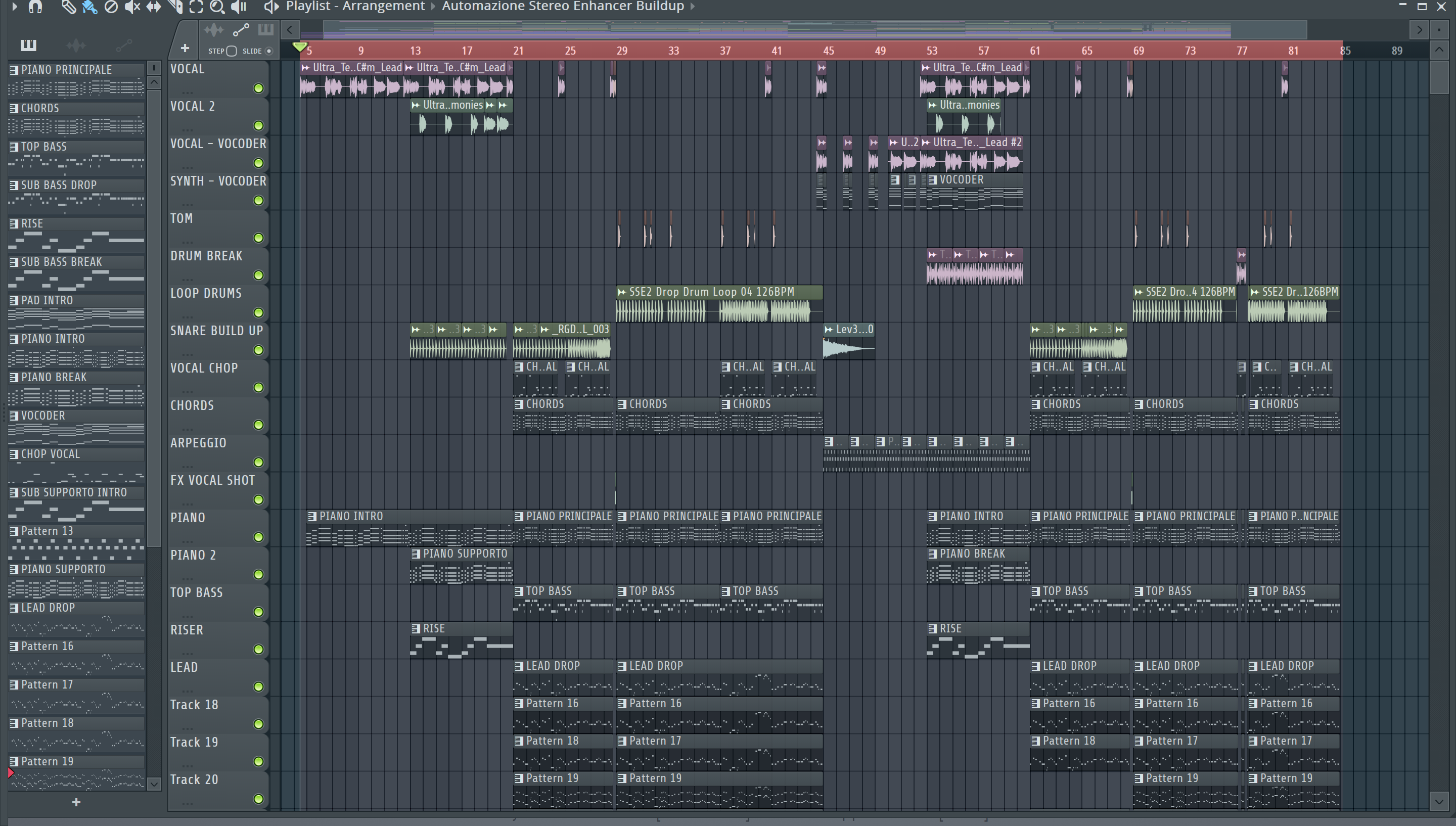Click the small button above the picker scrollbar

pos(154,68)
